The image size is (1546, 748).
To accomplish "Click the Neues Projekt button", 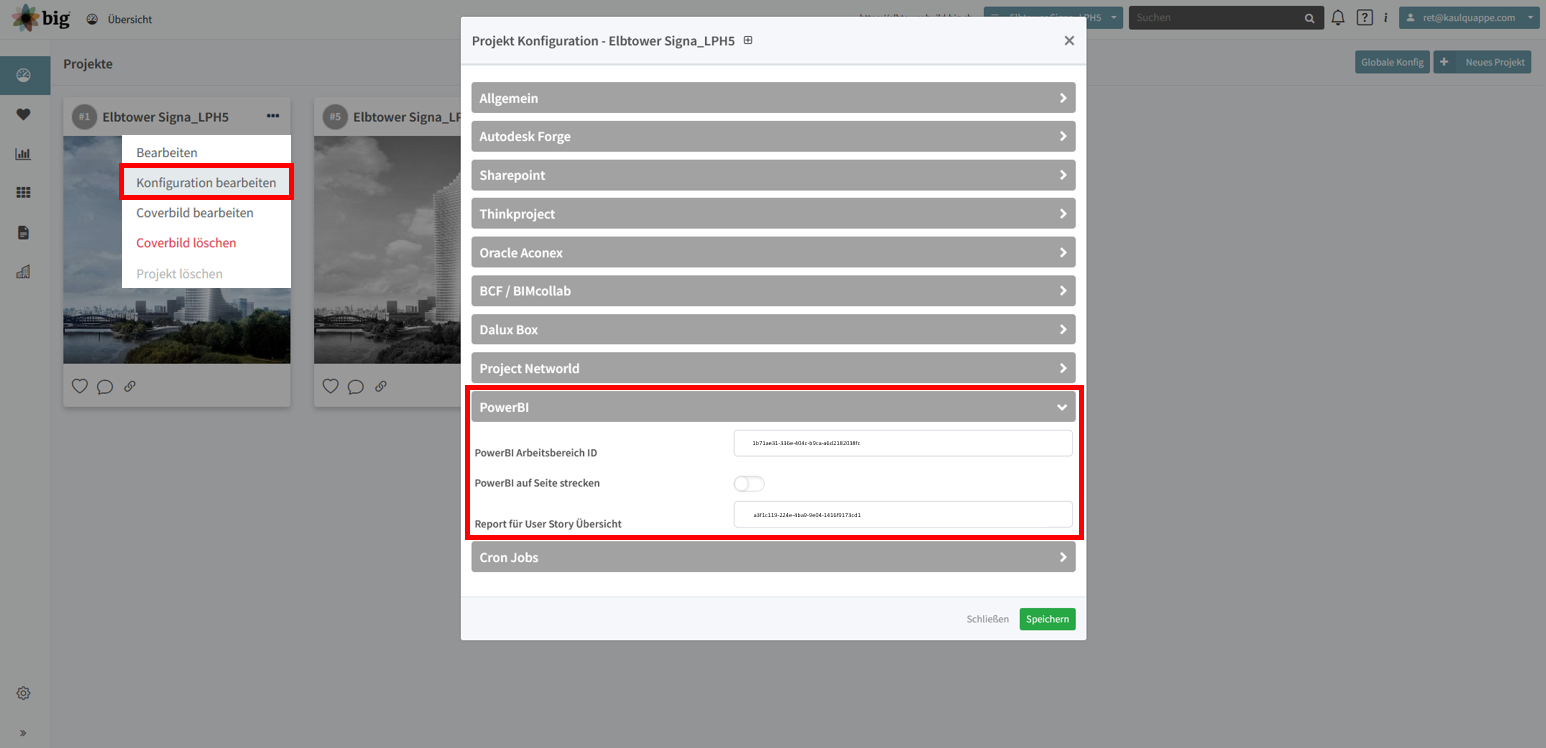I will (x=1482, y=62).
